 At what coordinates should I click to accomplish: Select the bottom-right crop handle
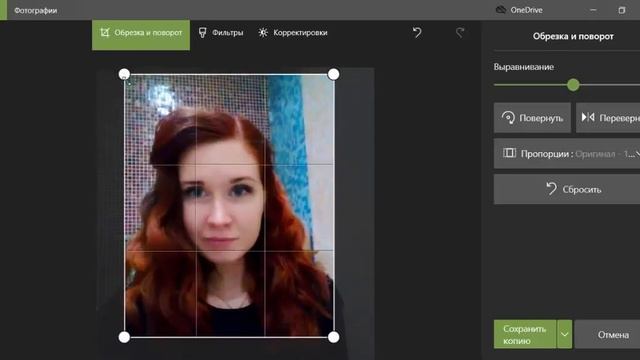[x=333, y=337]
